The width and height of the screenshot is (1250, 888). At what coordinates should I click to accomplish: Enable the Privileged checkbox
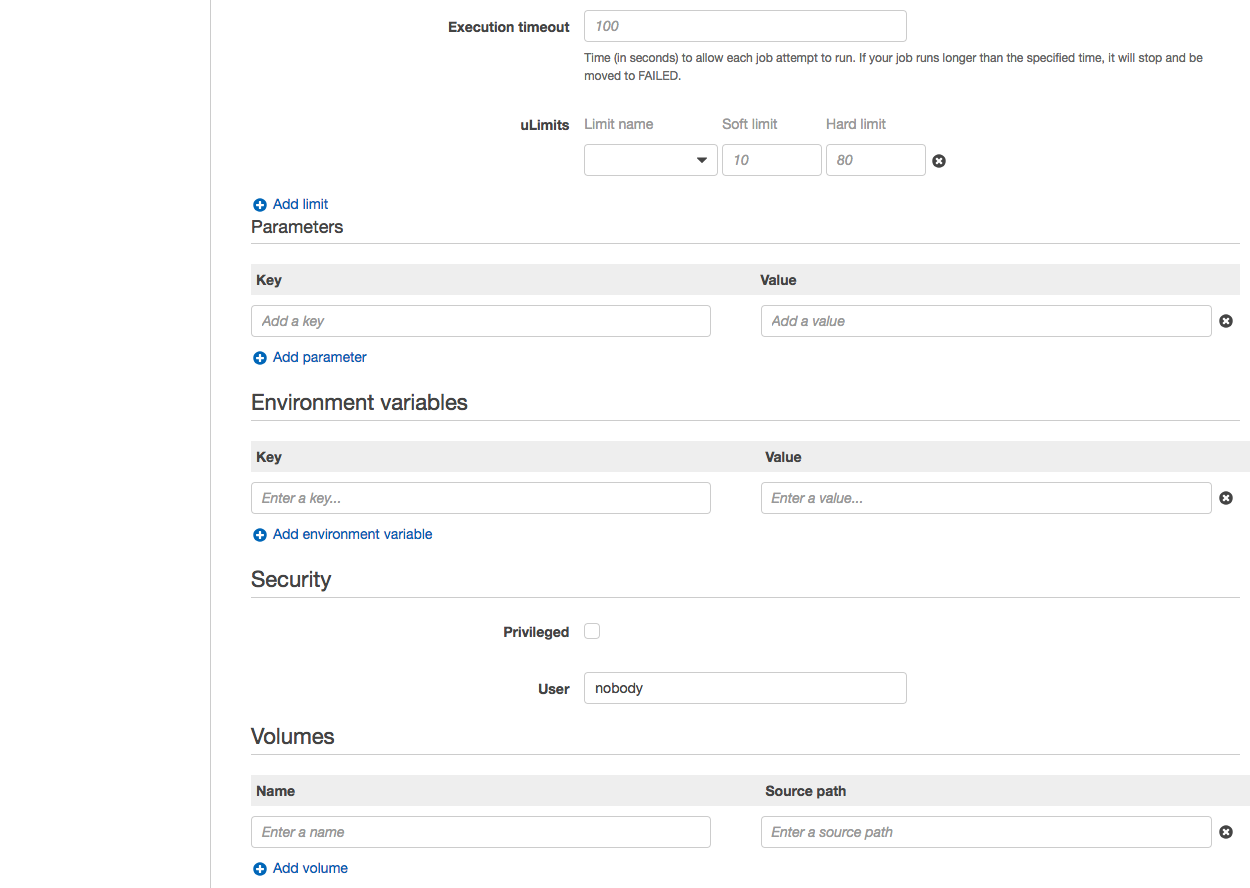click(592, 631)
